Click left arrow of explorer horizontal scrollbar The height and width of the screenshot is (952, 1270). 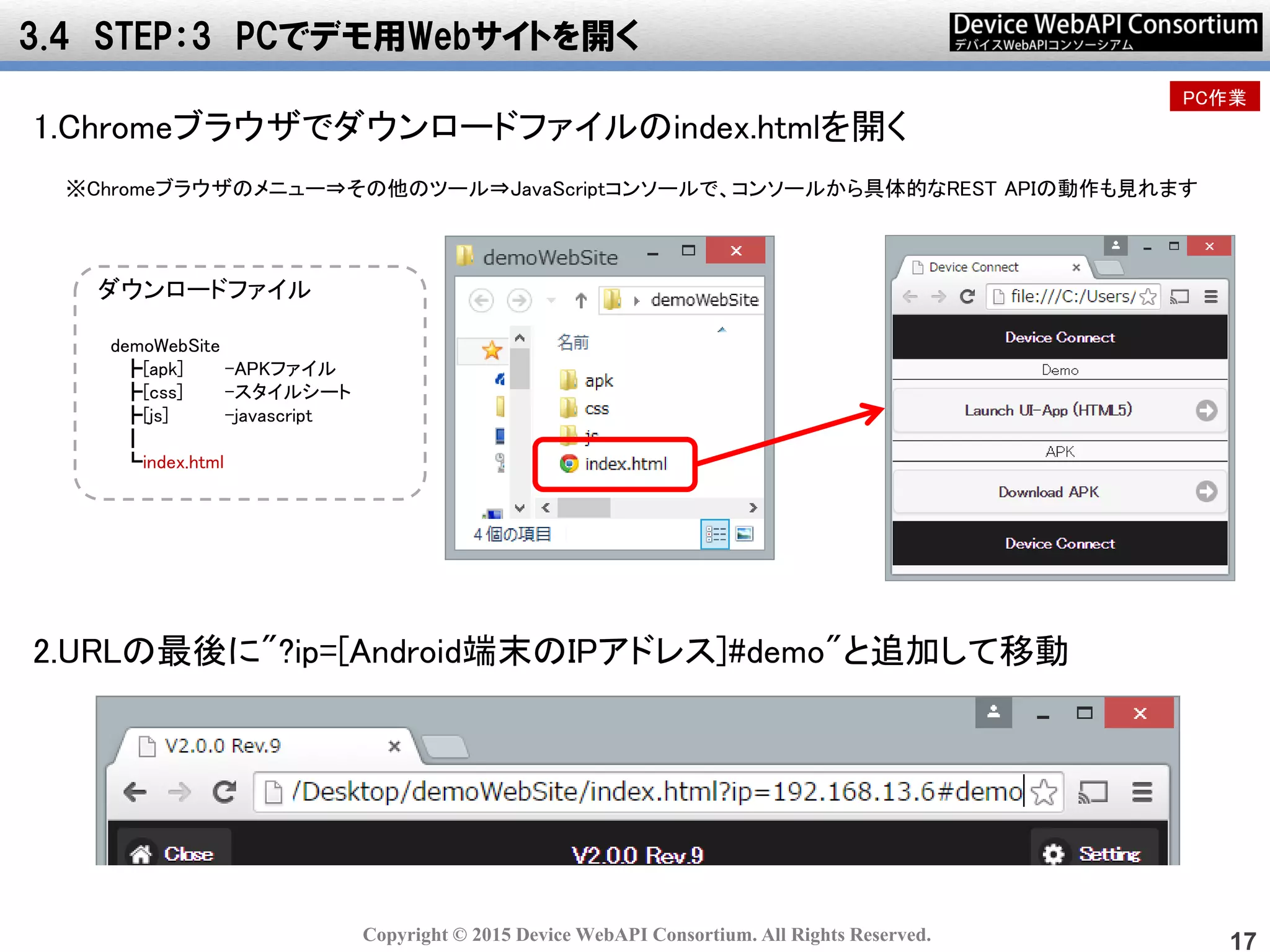(546, 508)
